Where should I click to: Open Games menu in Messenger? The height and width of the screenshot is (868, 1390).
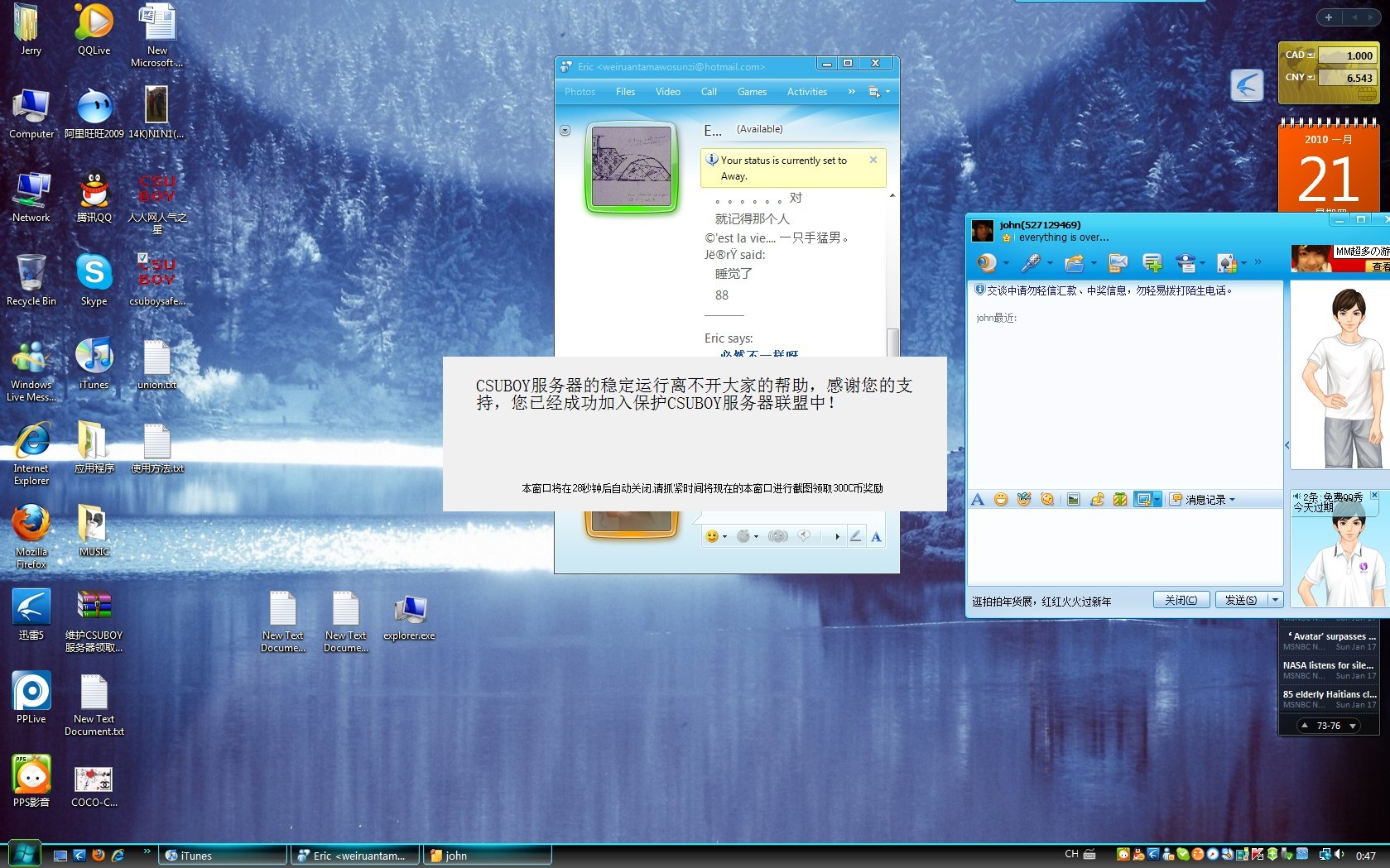(x=753, y=92)
